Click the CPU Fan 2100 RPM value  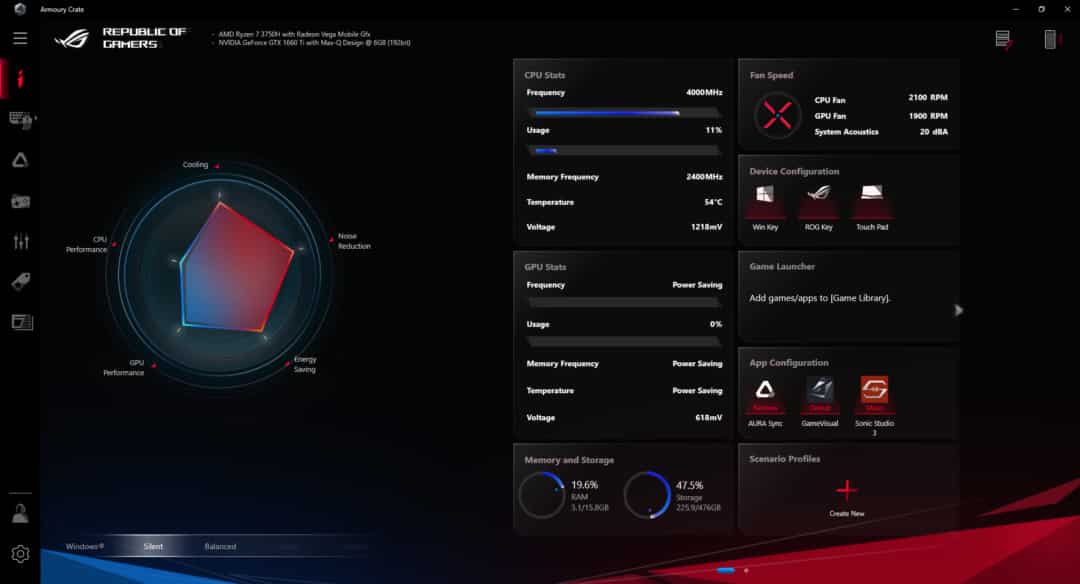(928, 98)
